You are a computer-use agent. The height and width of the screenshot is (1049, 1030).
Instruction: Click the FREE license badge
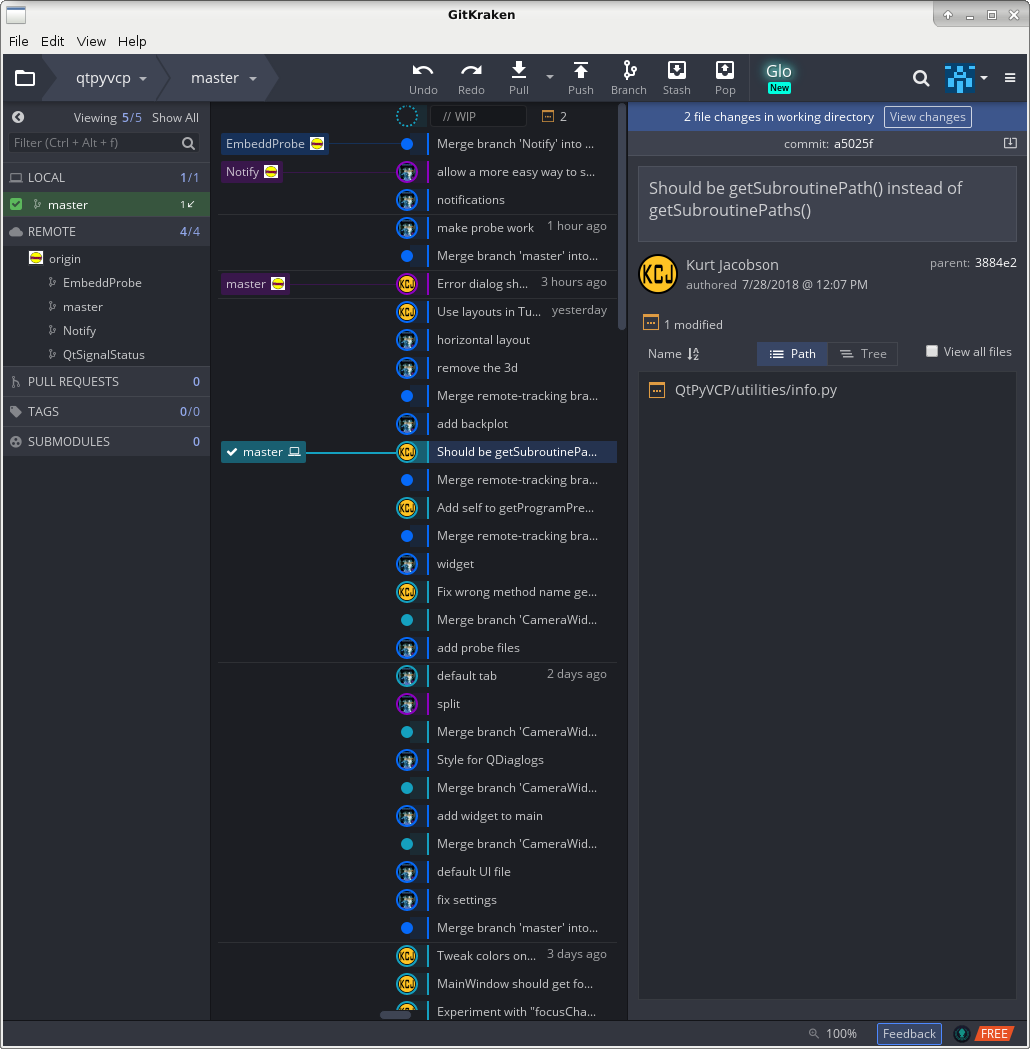pos(994,1034)
